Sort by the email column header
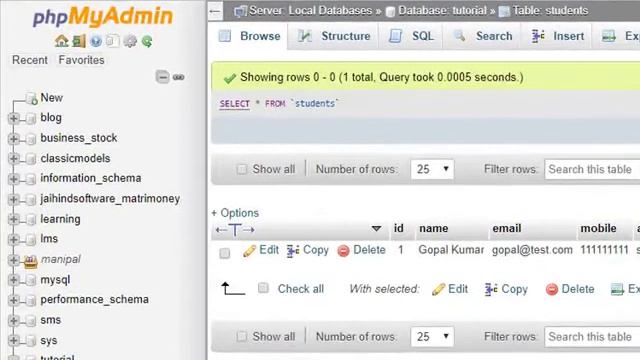Image resolution: width=640 pixels, height=360 pixels. click(x=507, y=229)
